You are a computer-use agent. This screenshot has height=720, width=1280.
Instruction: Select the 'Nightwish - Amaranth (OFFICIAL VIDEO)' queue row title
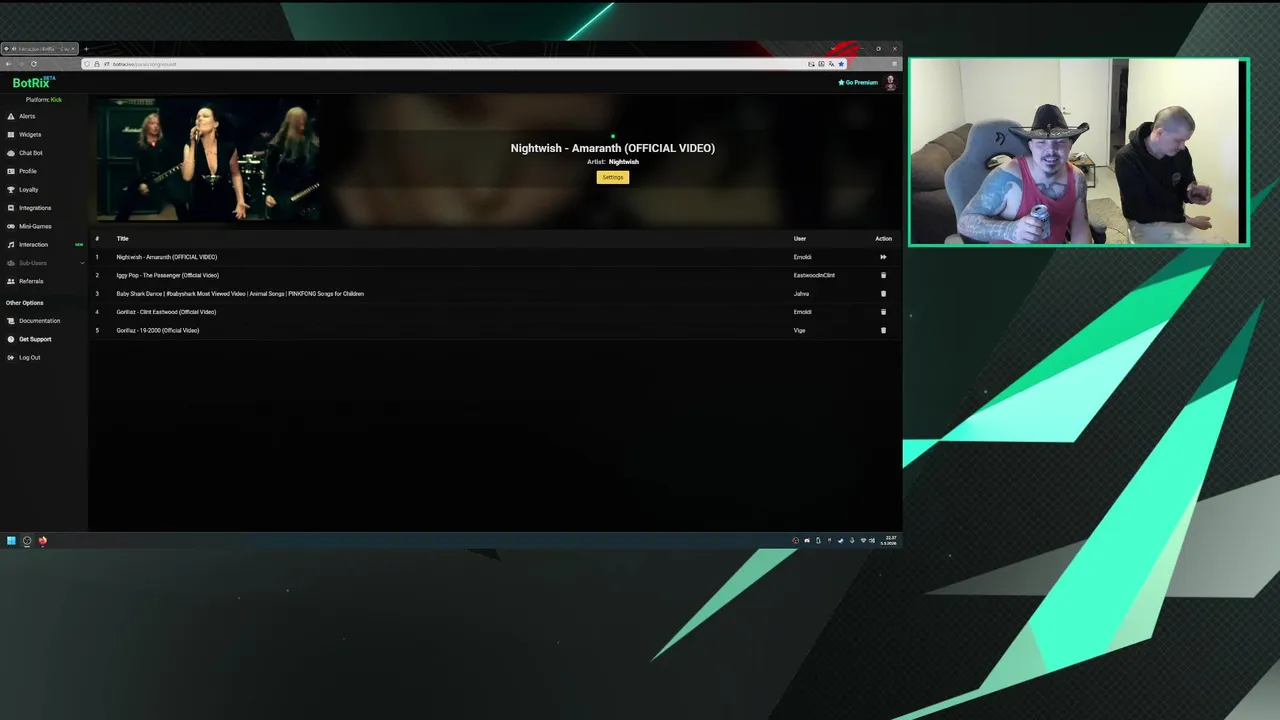[x=166, y=257]
